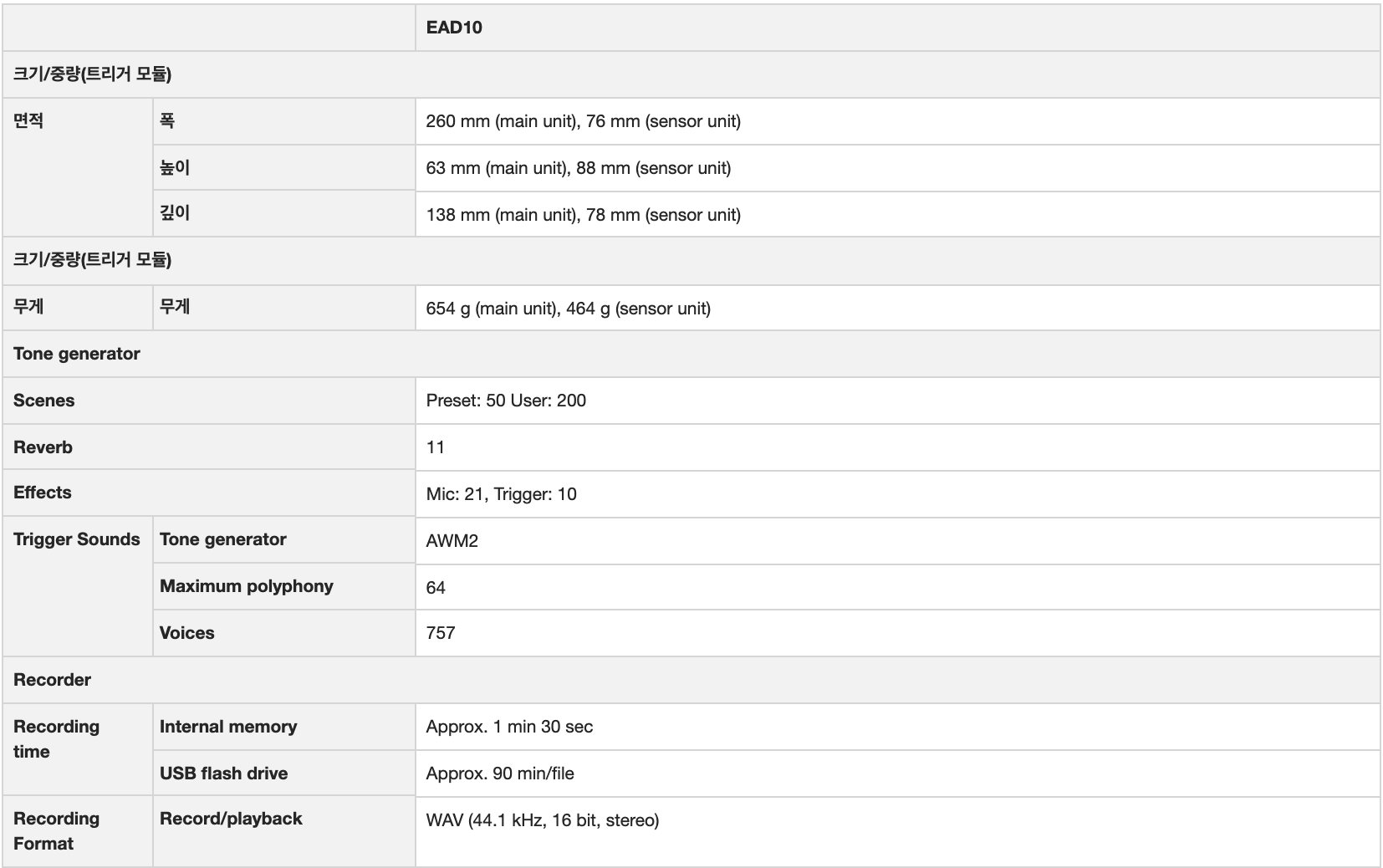Select the Maximum polyphony label
The width and height of the screenshot is (1383, 868).
pos(247,586)
